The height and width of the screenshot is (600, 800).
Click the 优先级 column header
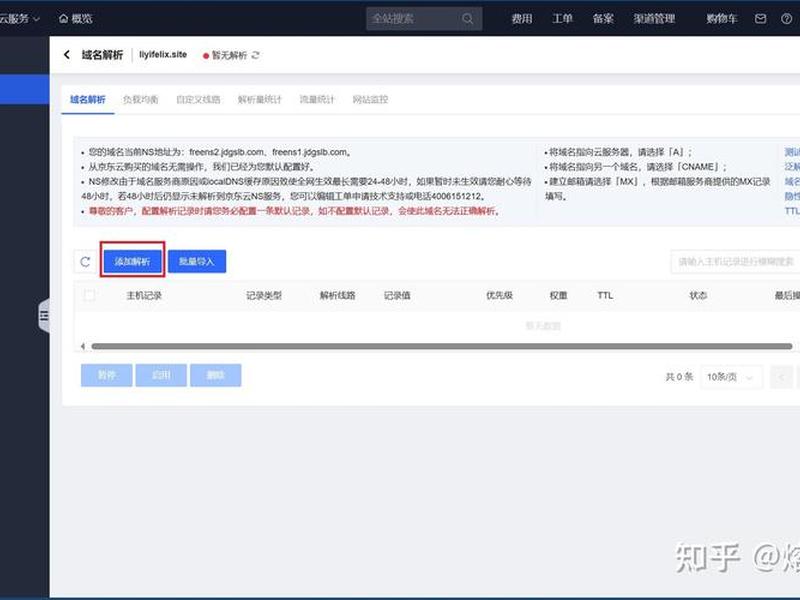tap(499, 295)
